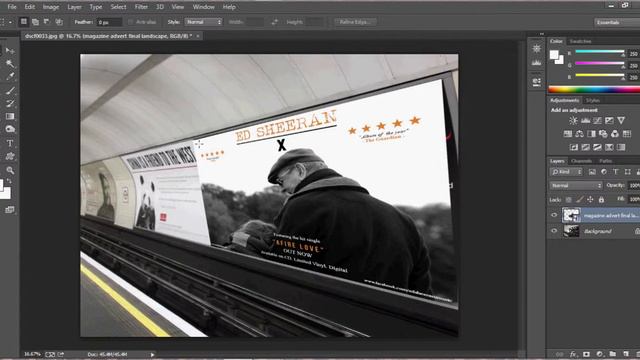Add a Channel Mixer adjustment

pos(615,134)
